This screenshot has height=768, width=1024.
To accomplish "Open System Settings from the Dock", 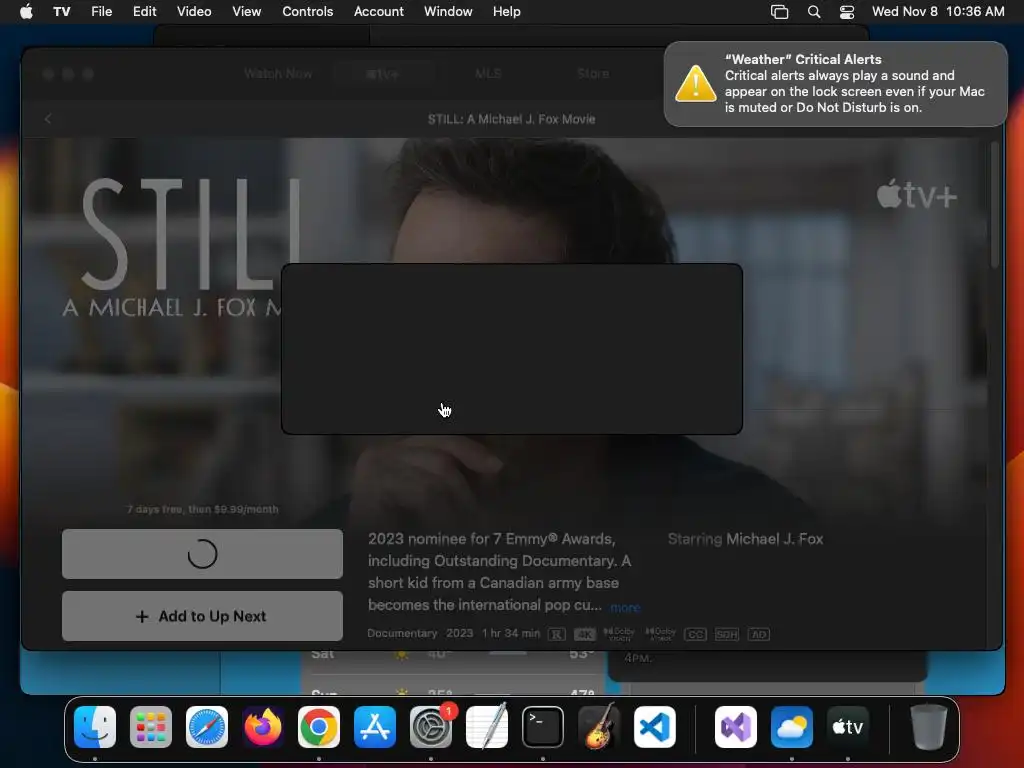I will coord(431,727).
